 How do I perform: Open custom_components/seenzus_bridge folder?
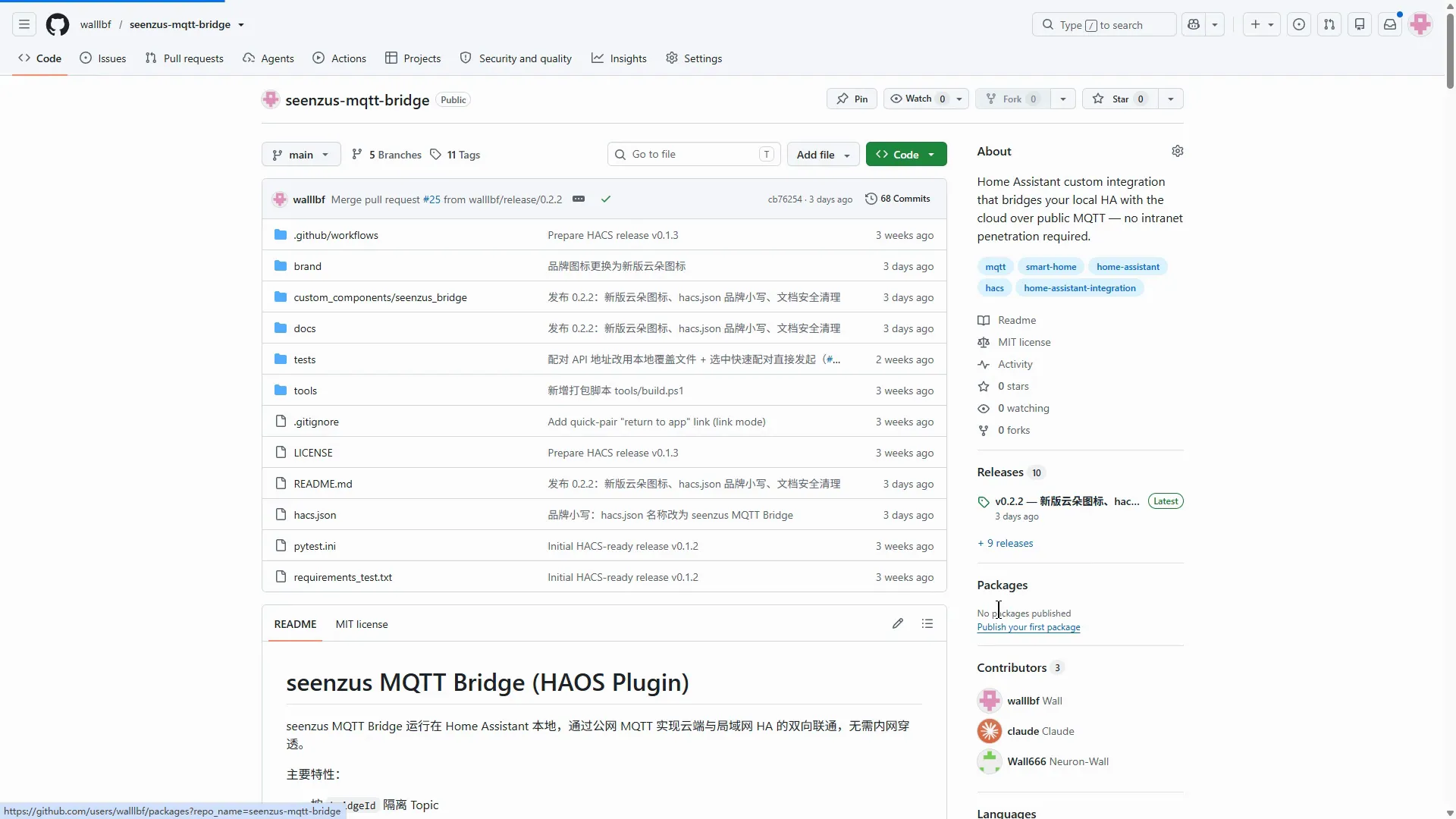coord(380,297)
